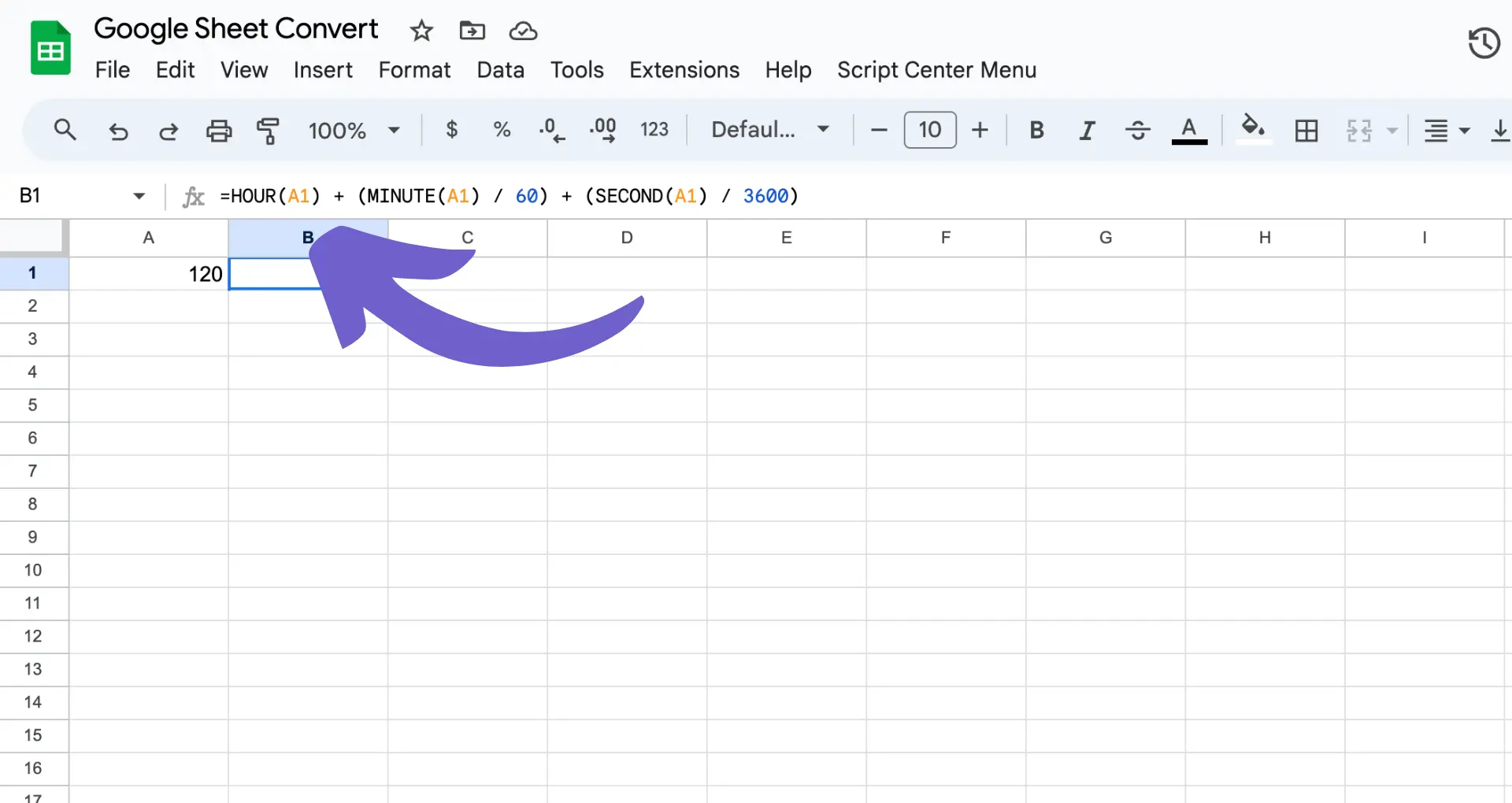Screen dimensions: 1512x803
Task: Select cell A1 containing 120
Action: (149, 274)
